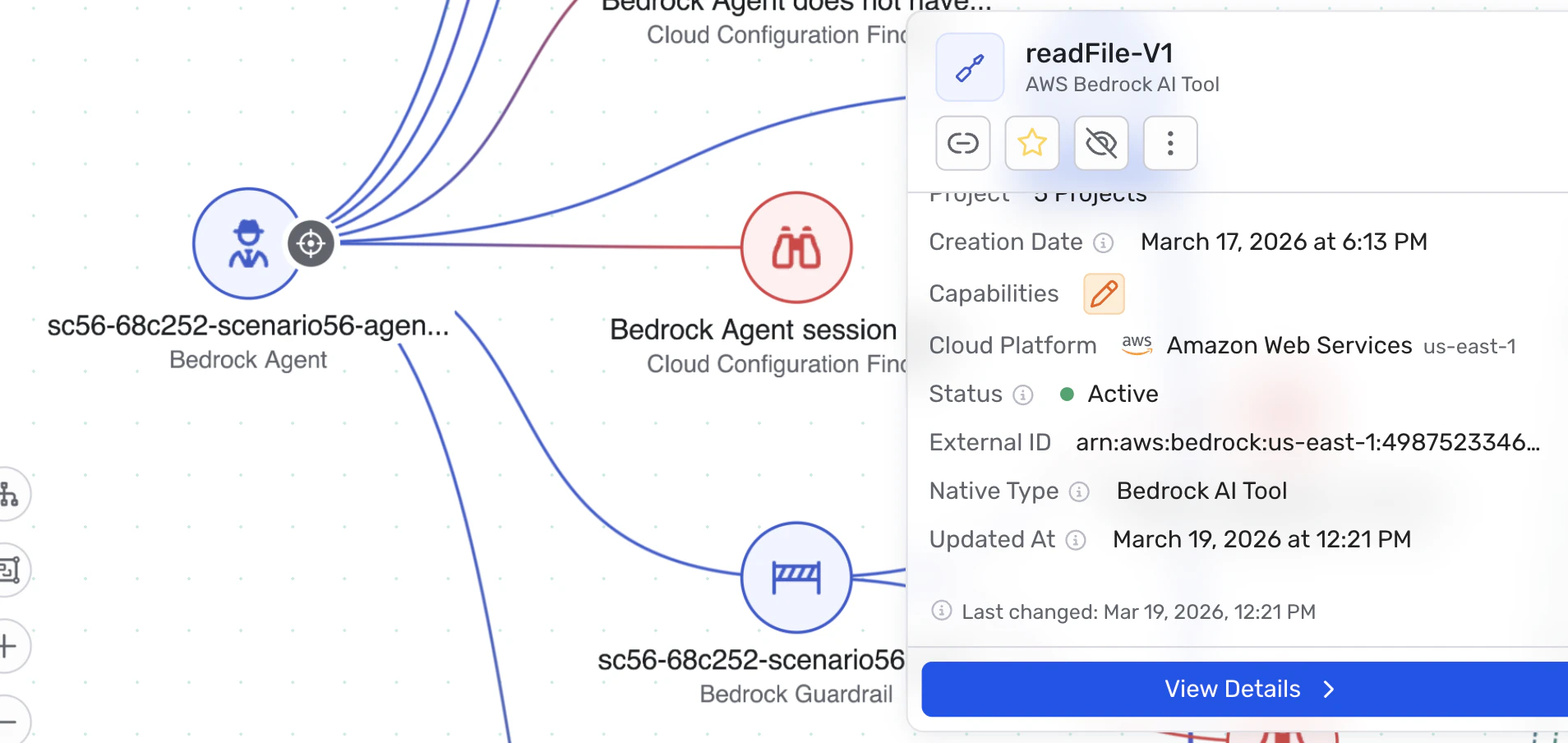The image size is (1568, 743).
Task: Click the Last changed timestamp row
Action: click(x=1138, y=611)
